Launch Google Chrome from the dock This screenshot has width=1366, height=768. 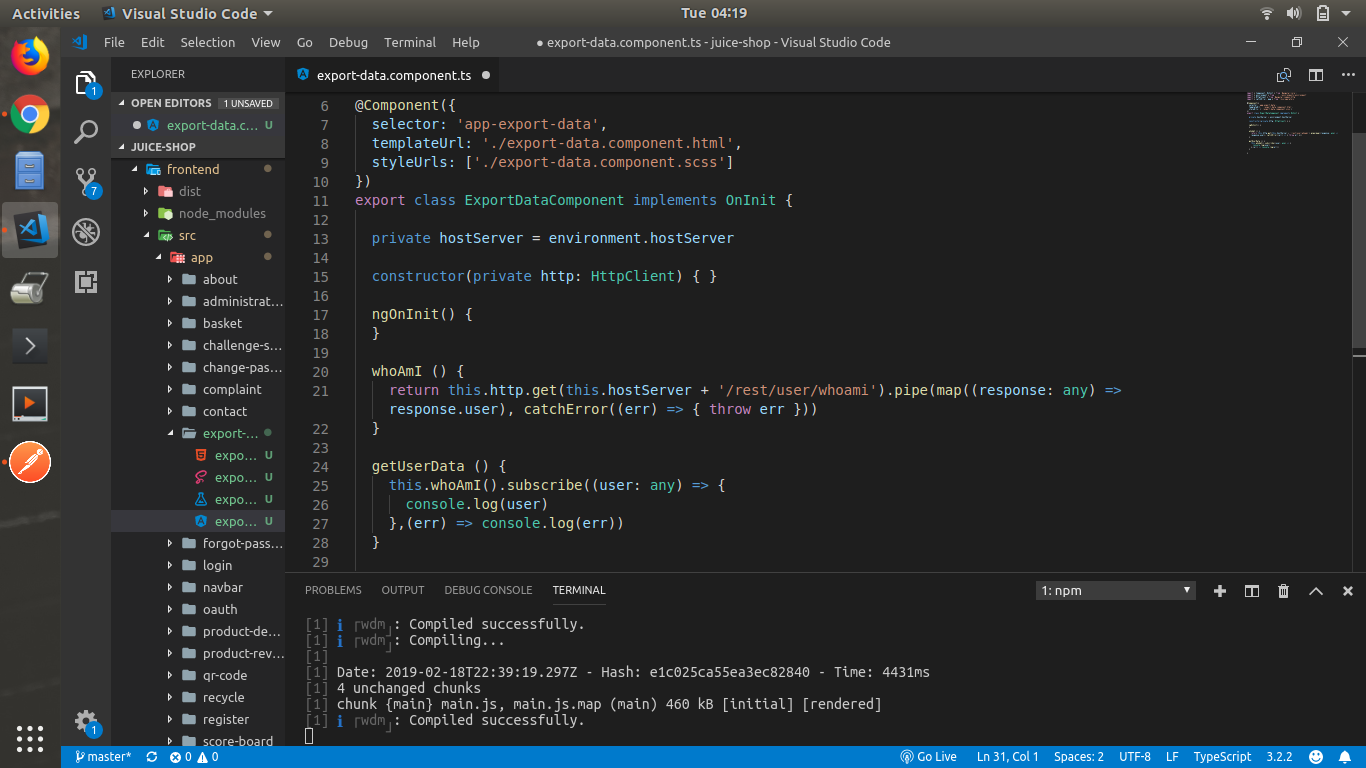(x=30, y=115)
